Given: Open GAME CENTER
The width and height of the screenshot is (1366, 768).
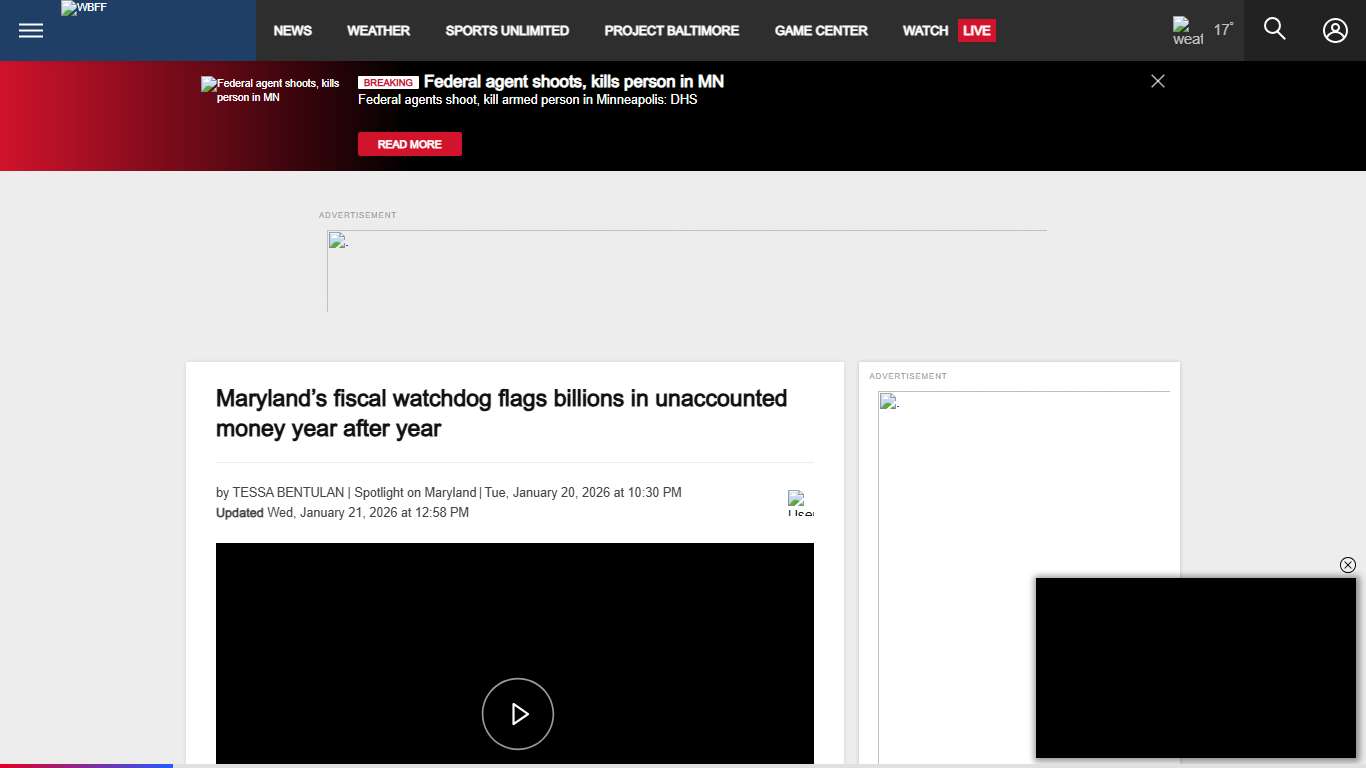Looking at the screenshot, I should (820, 30).
